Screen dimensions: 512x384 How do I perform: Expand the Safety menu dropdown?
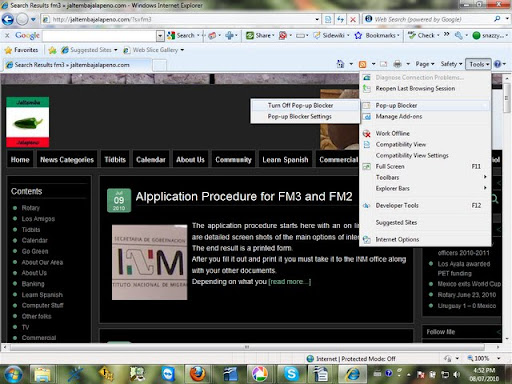451,64
